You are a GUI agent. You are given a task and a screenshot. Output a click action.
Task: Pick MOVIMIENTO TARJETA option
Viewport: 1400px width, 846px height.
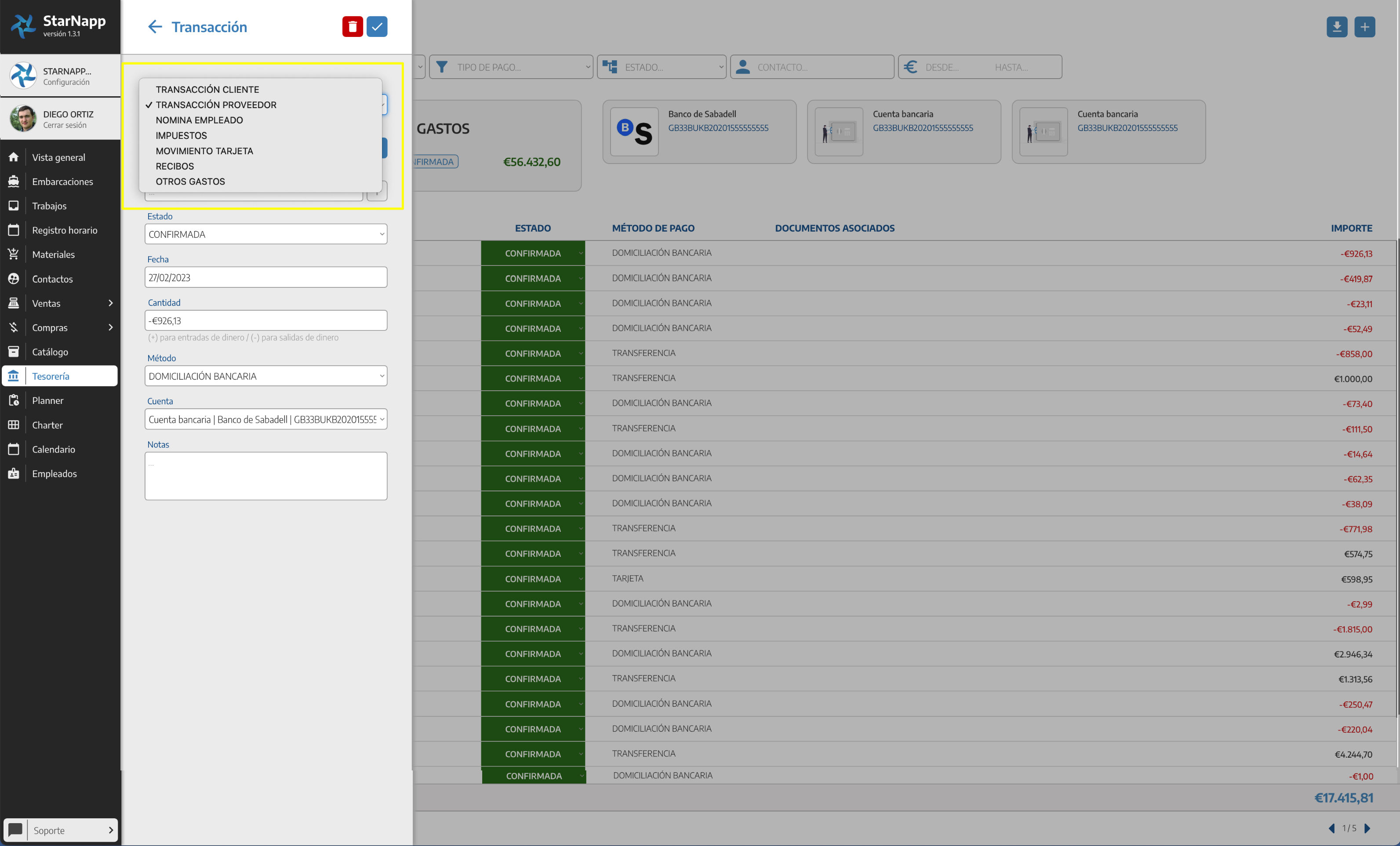(204, 151)
